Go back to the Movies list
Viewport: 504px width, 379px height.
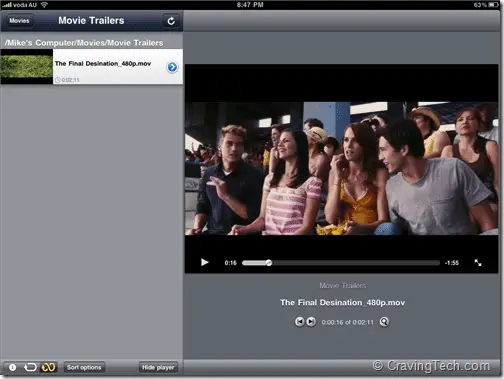(19, 21)
